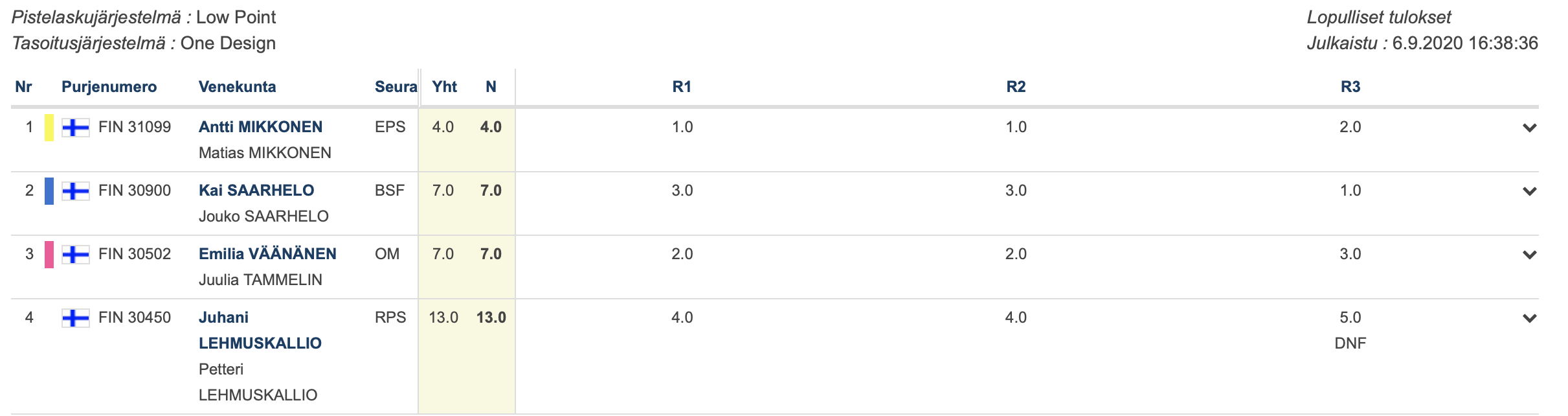Click the Finnish flag beside FIN 31099

76,128
